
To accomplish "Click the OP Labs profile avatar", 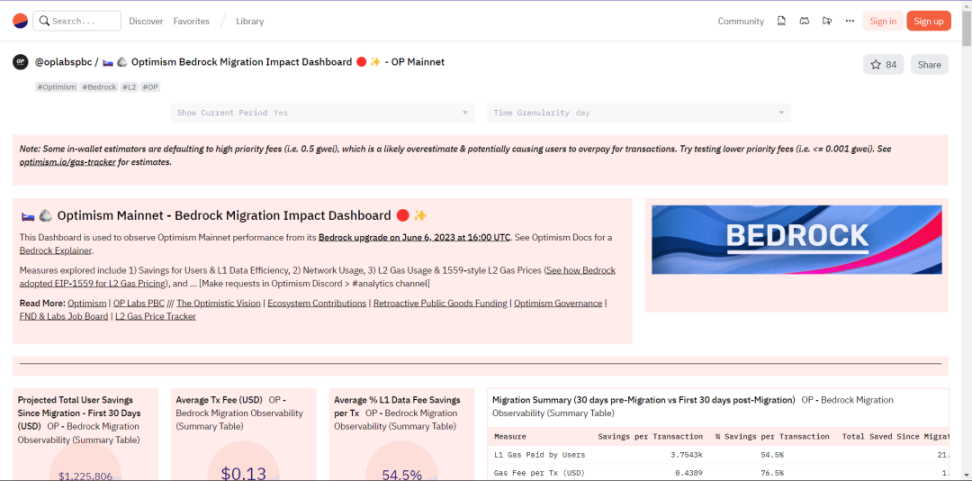I will 20,62.
